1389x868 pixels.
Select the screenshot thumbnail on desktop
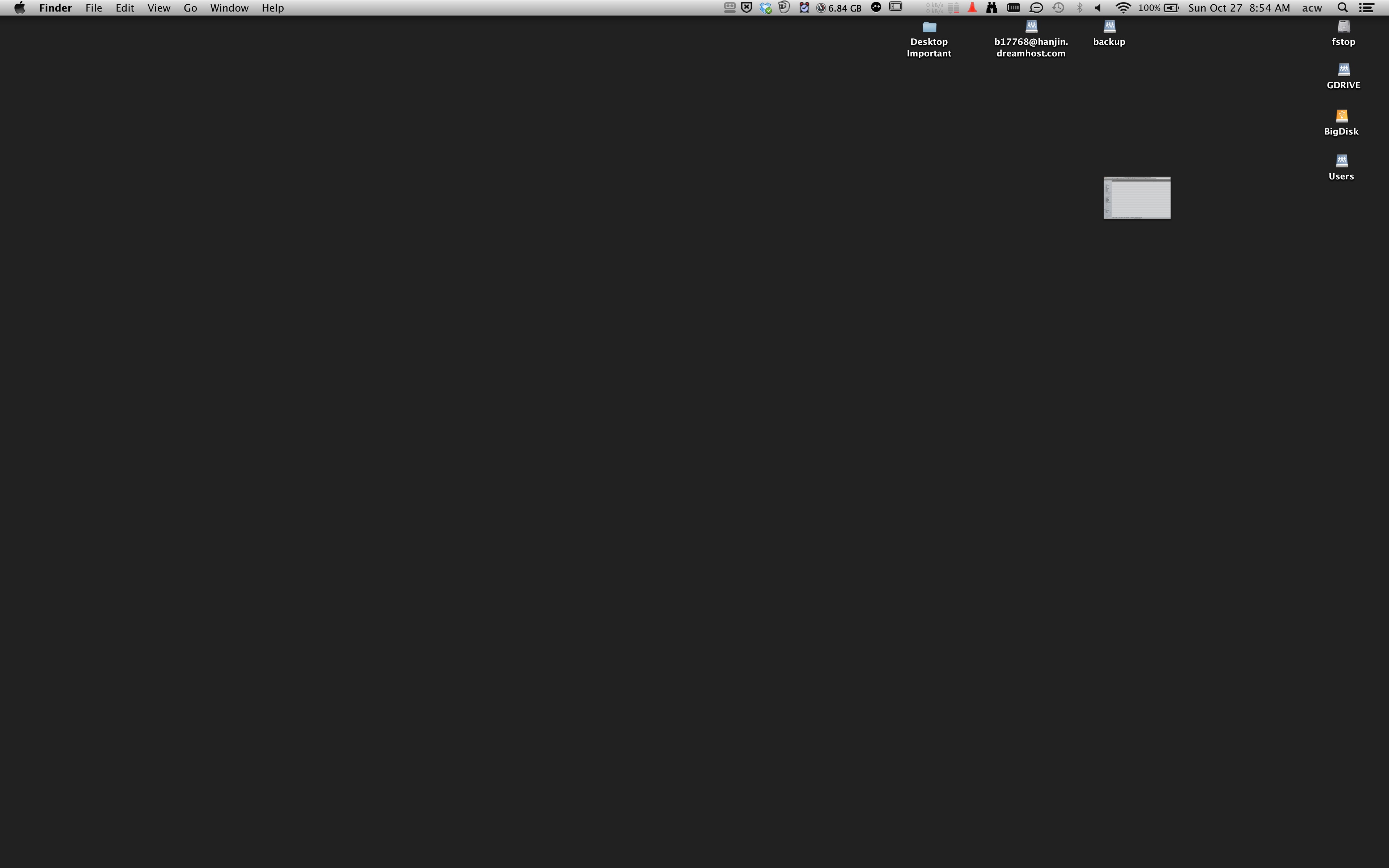tap(1137, 197)
